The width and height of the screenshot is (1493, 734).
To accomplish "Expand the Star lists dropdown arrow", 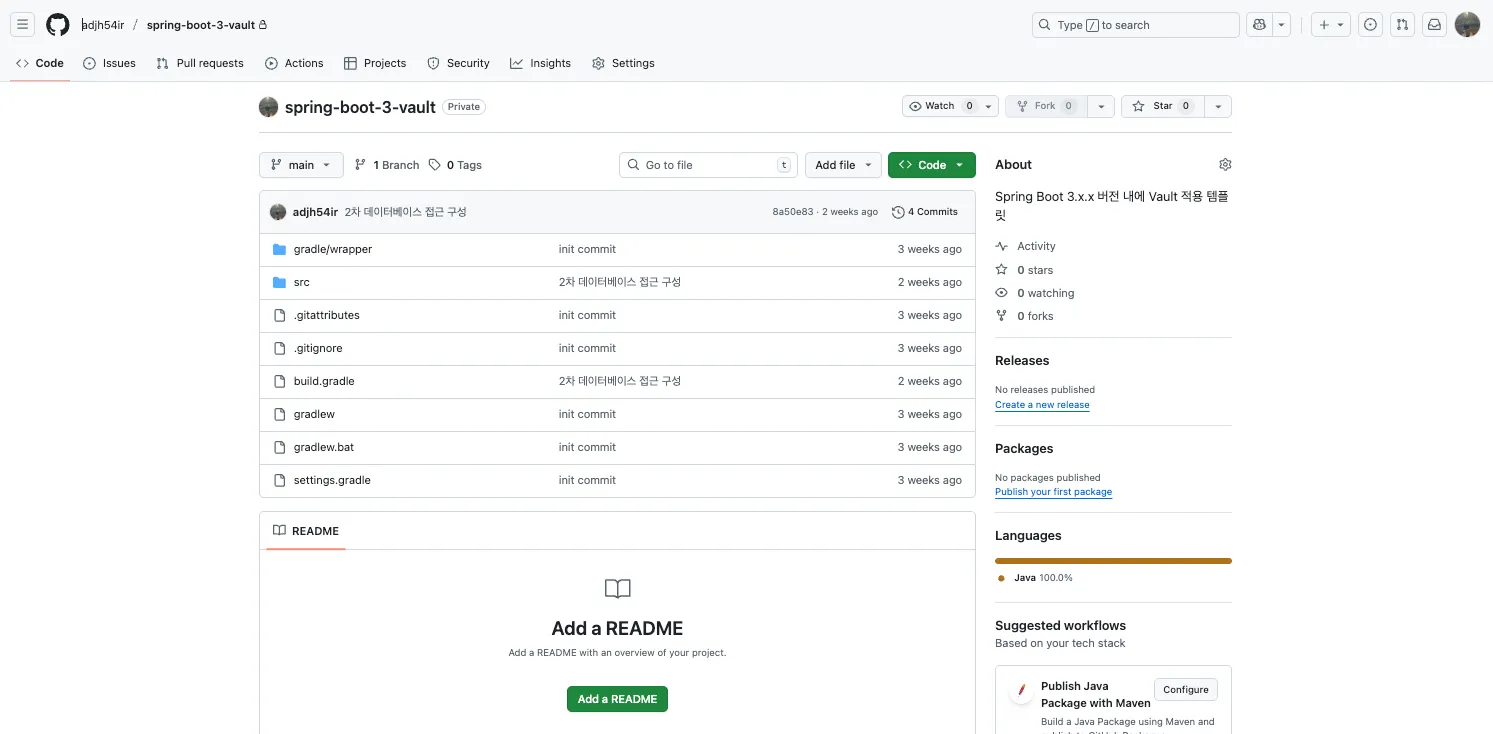I will (1218, 106).
